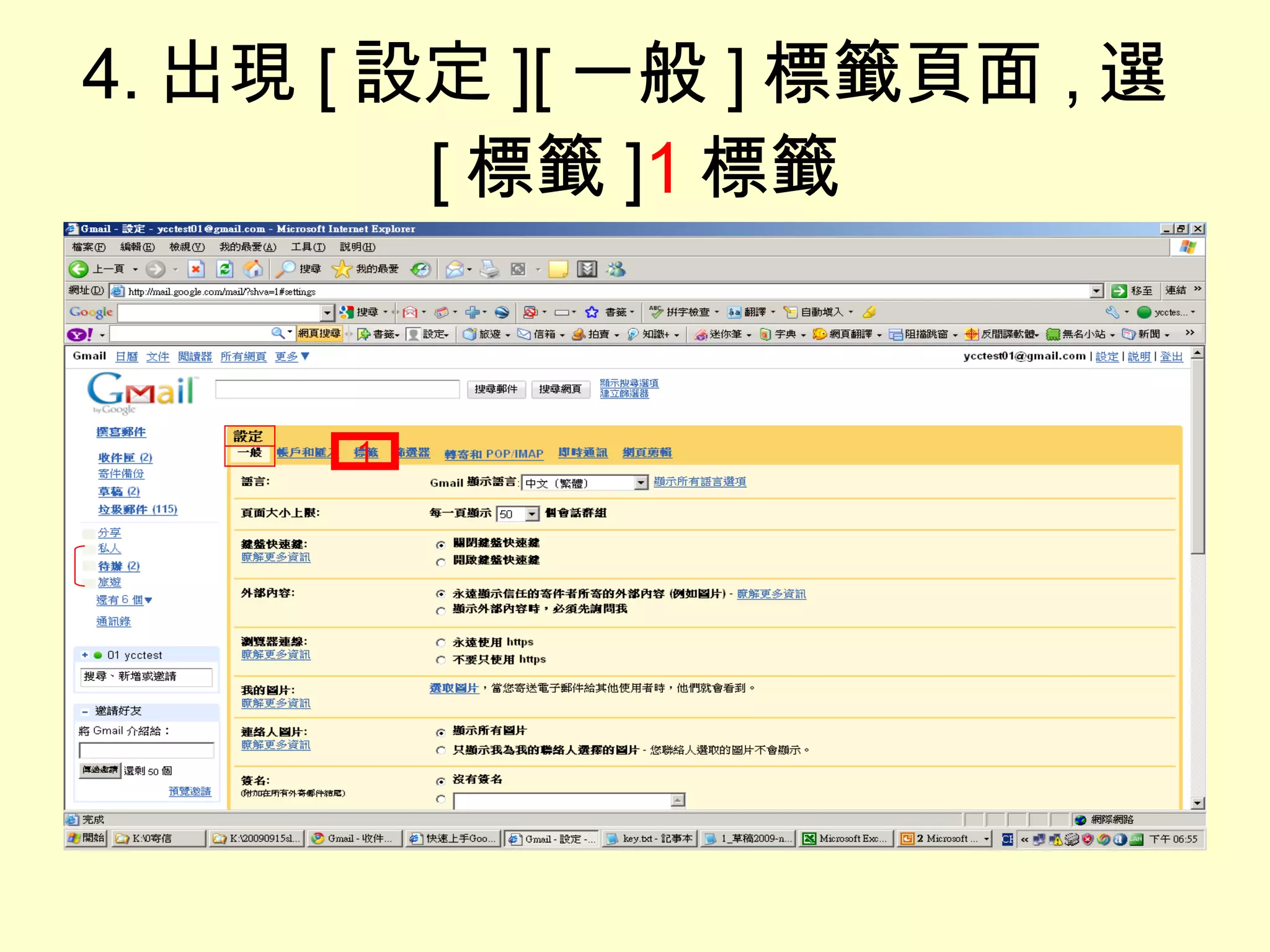Open 撰寫郵件 compose link
This screenshot has width=1270, height=952.
click(121, 432)
